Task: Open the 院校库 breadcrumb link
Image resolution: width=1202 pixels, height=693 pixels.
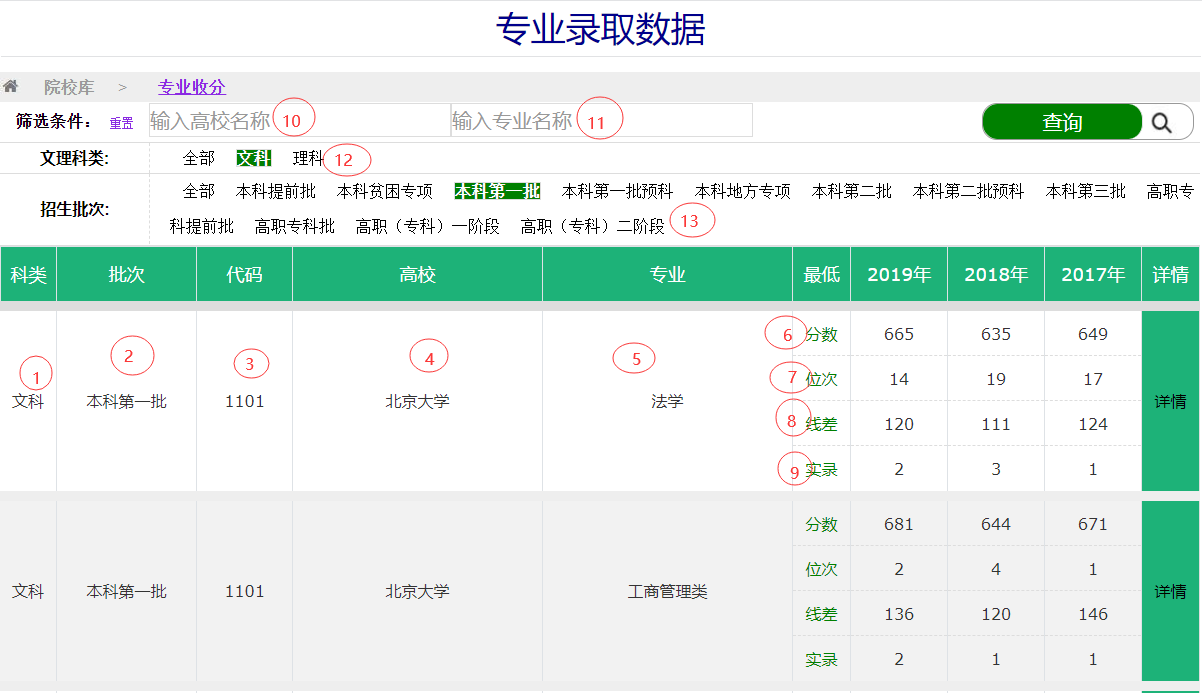Action: point(69,88)
